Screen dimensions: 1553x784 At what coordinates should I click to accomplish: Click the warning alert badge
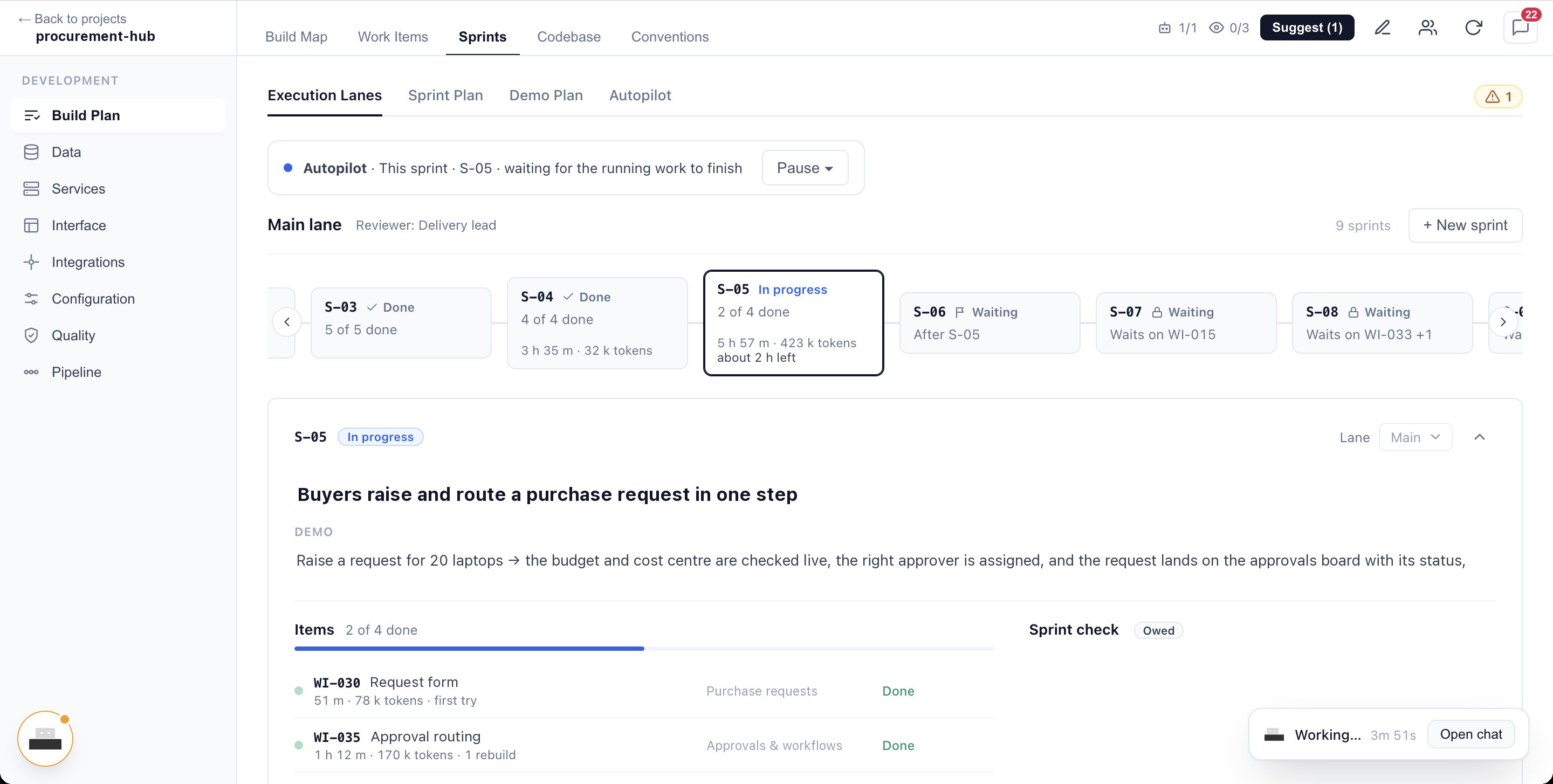pos(1498,97)
